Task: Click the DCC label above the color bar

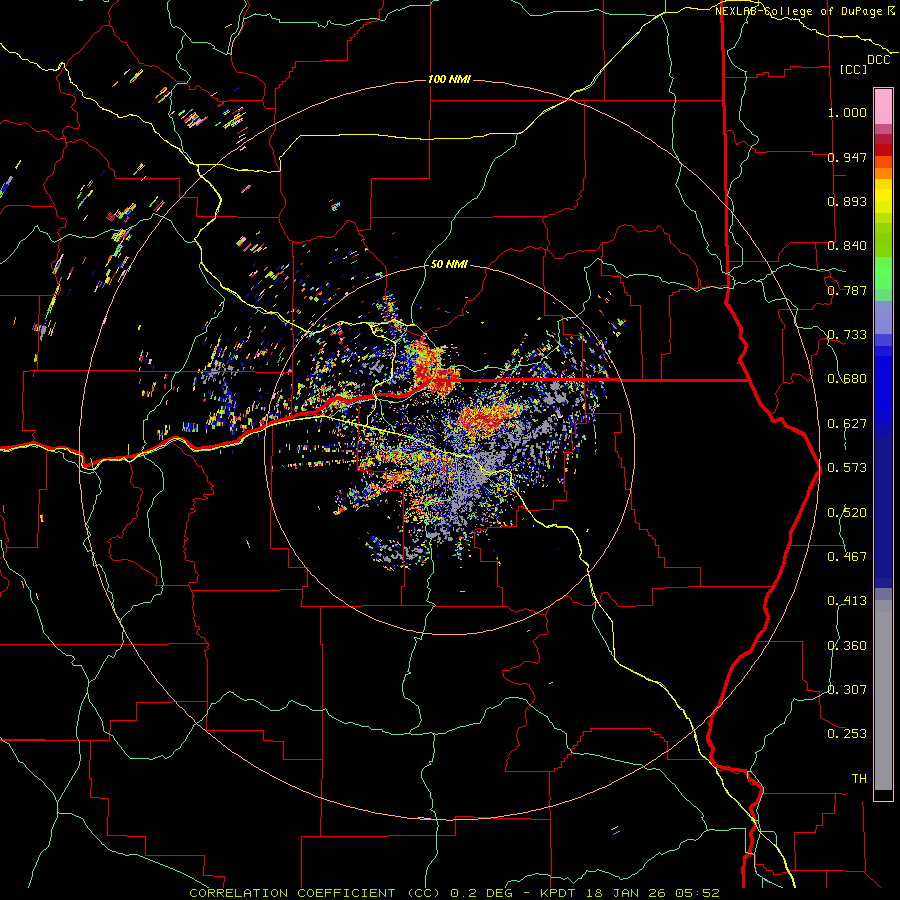Action: point(879,60)
